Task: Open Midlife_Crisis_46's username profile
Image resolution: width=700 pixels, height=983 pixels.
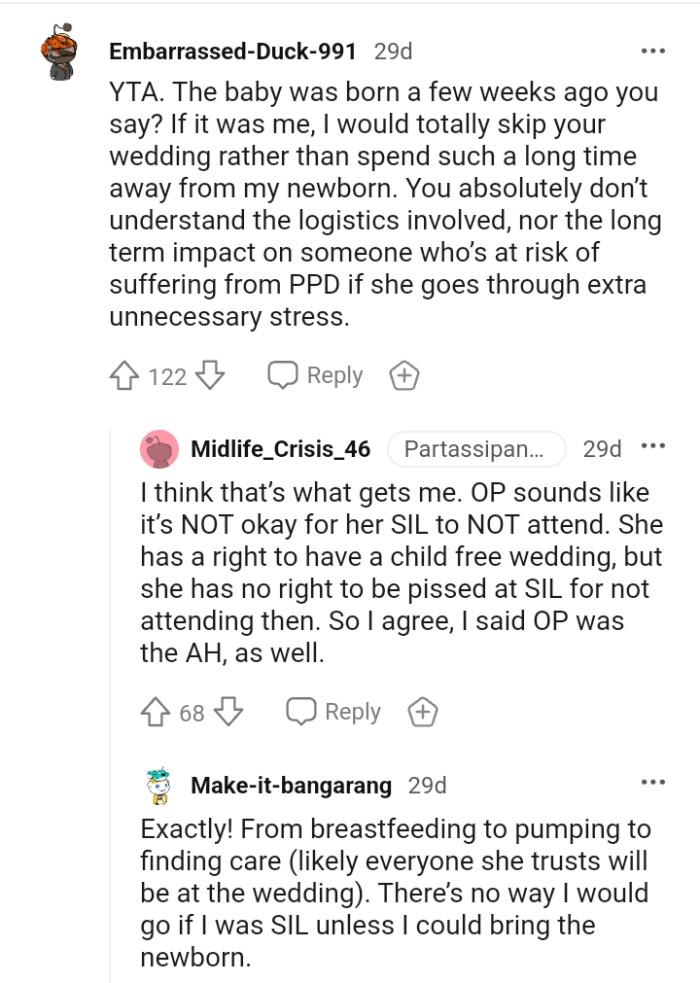Action: tap(279, 449)
